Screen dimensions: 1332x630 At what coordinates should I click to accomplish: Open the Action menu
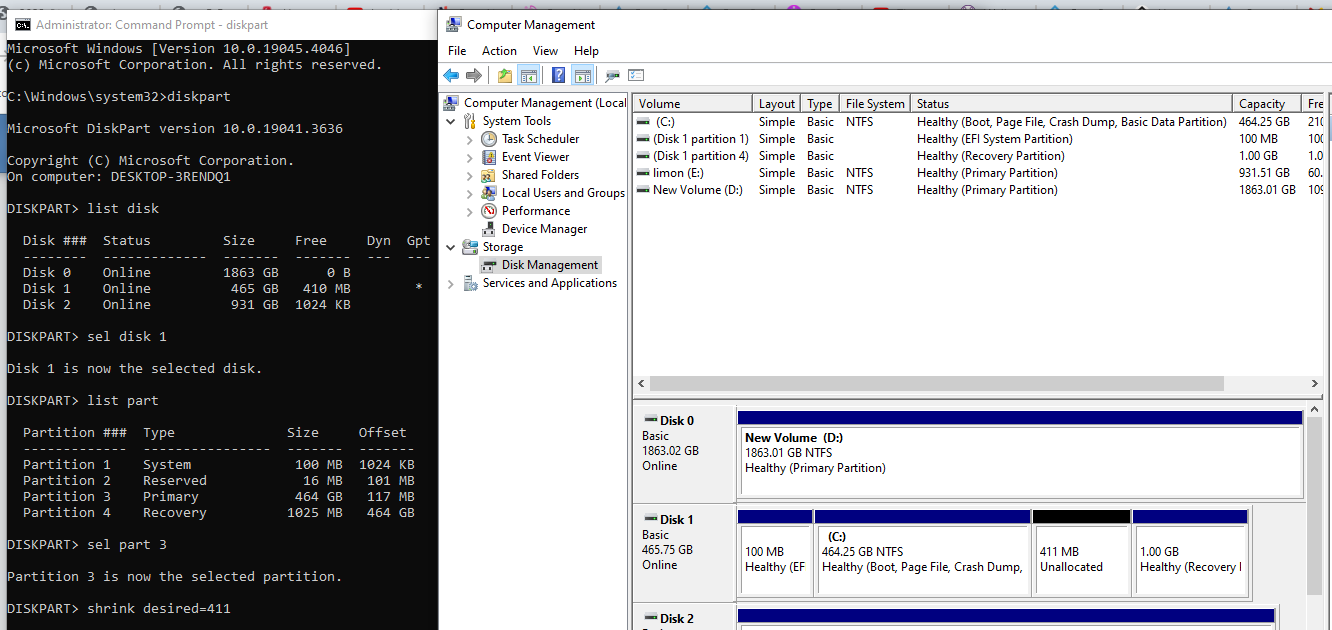point(499,51)
